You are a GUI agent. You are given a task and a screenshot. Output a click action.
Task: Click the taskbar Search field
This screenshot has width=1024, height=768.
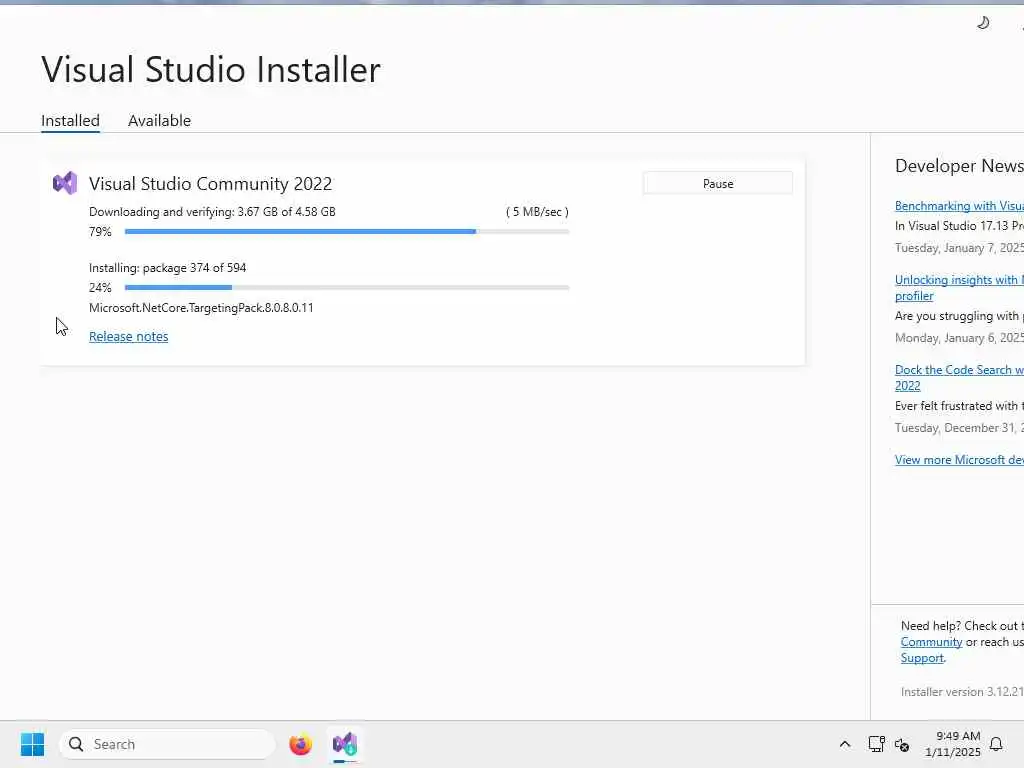(167, 744)
